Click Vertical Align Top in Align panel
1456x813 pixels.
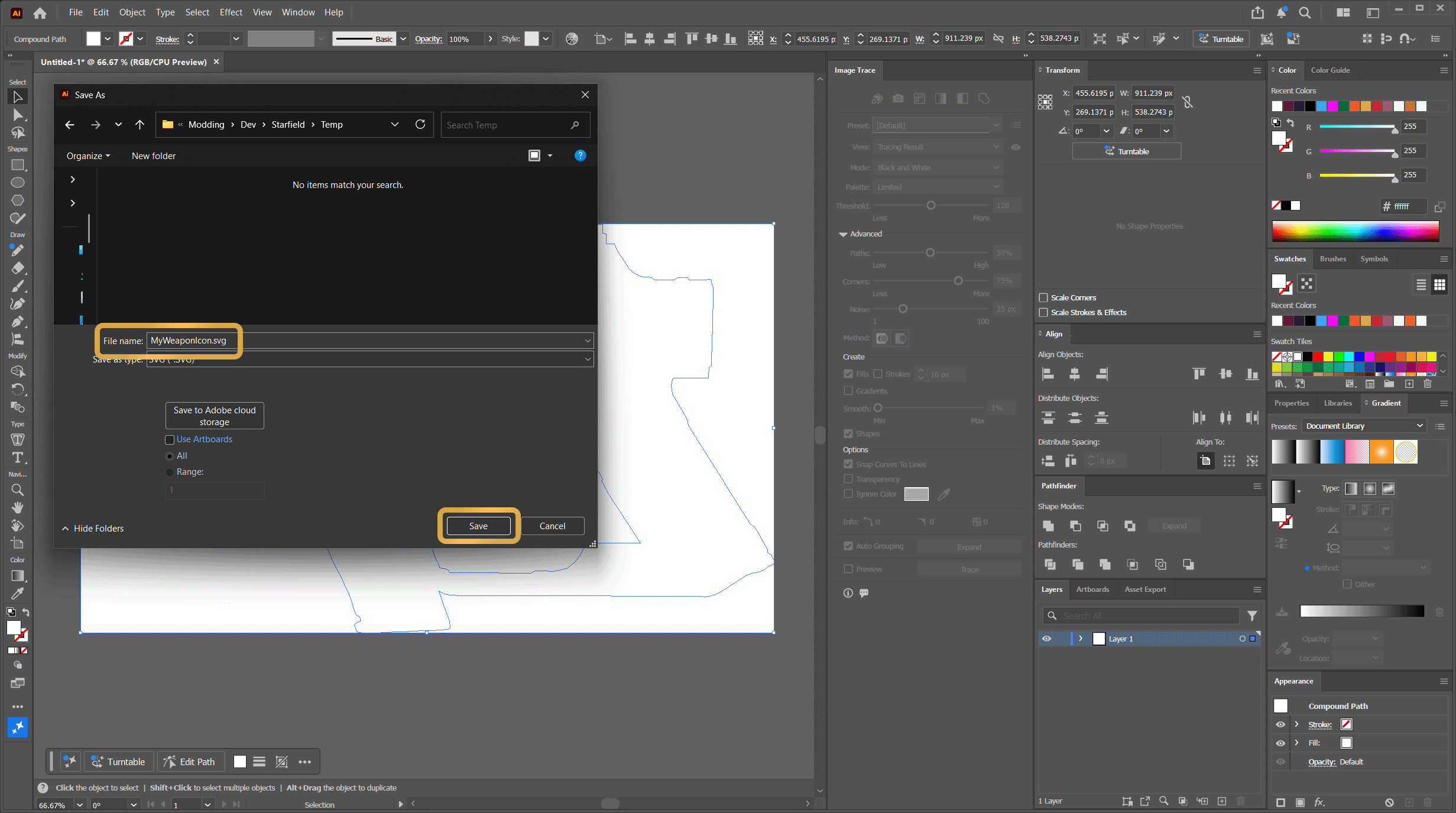click(1199, 374)
